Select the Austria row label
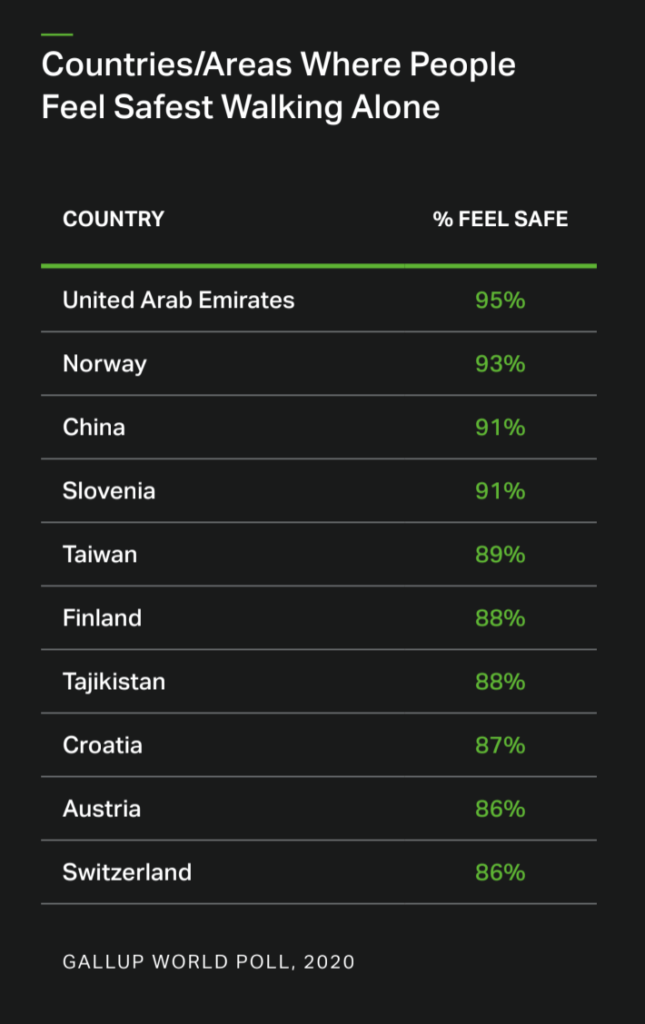This screenshot has width=645, height=1024. [x=101, y=808]
